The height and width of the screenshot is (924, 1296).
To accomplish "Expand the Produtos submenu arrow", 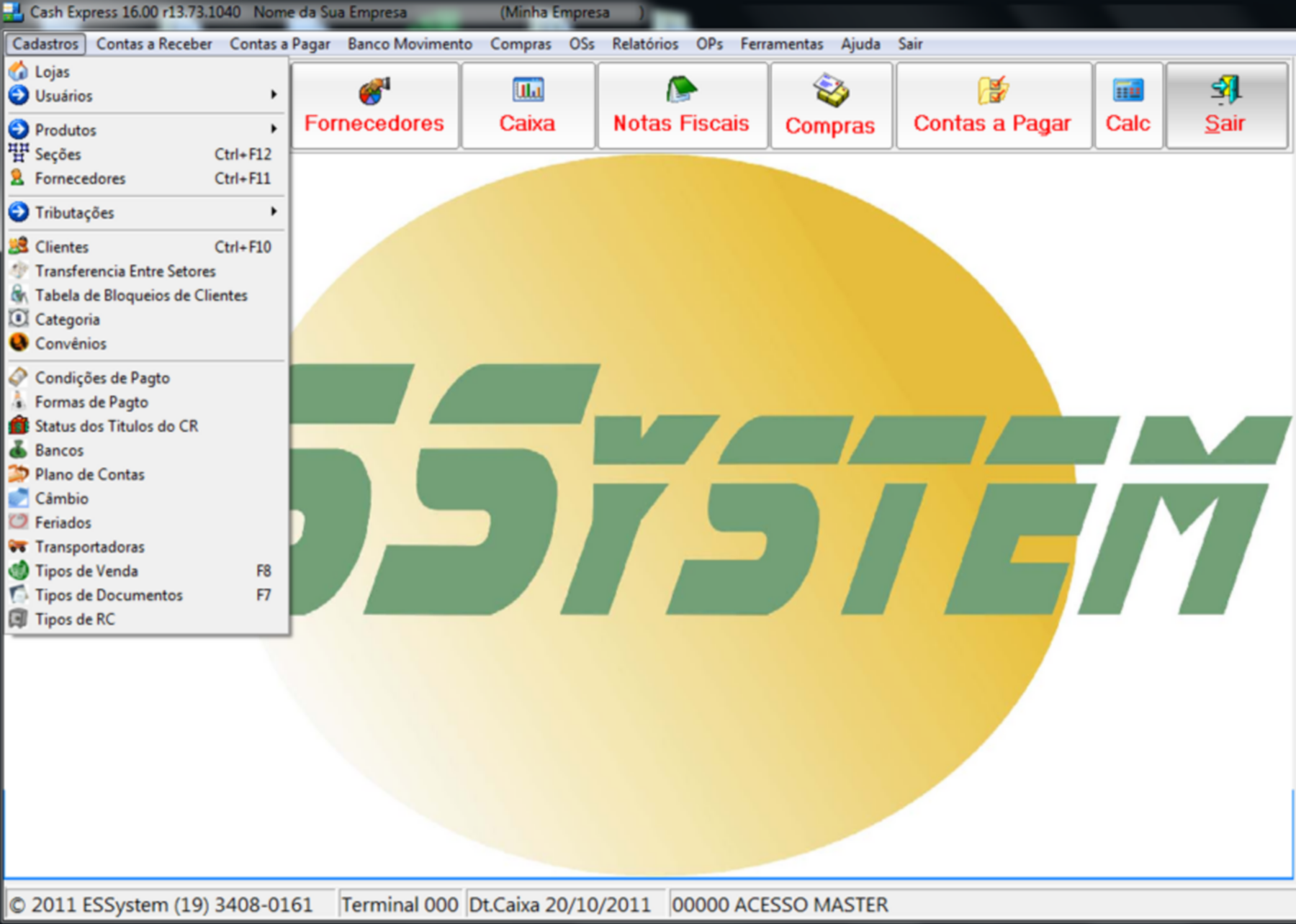I will [x=274, y=130].
